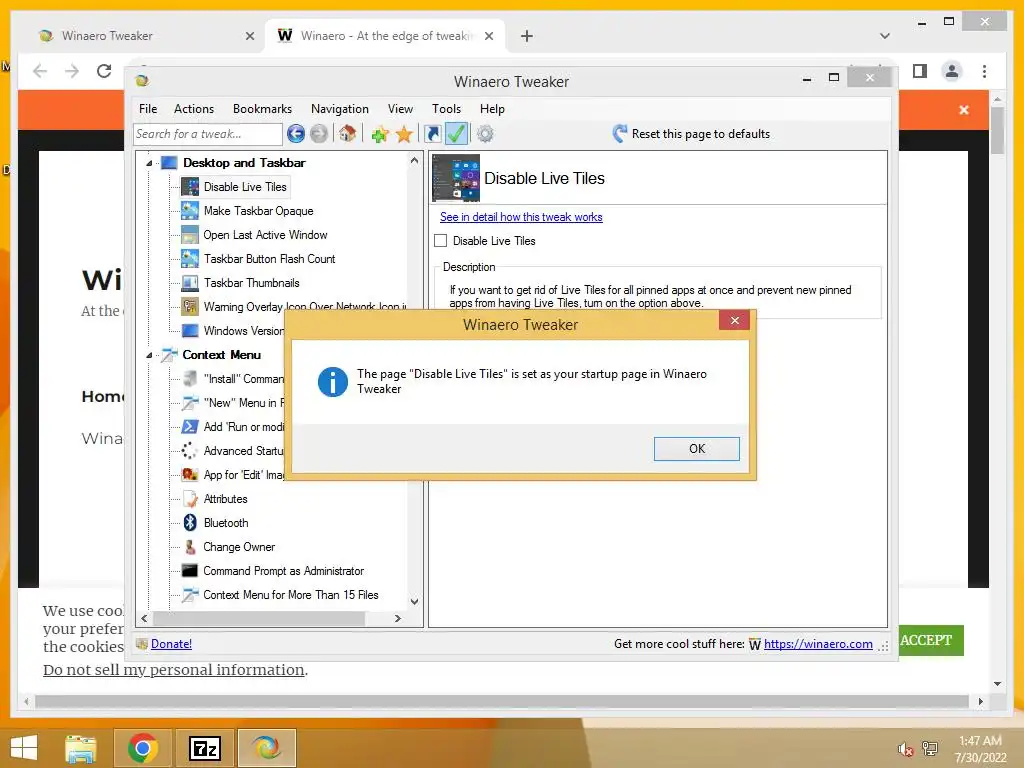Open the Tools menu
Image resolution: width=1024 pixels, height=768 pixels.
(x=447, y=109)
